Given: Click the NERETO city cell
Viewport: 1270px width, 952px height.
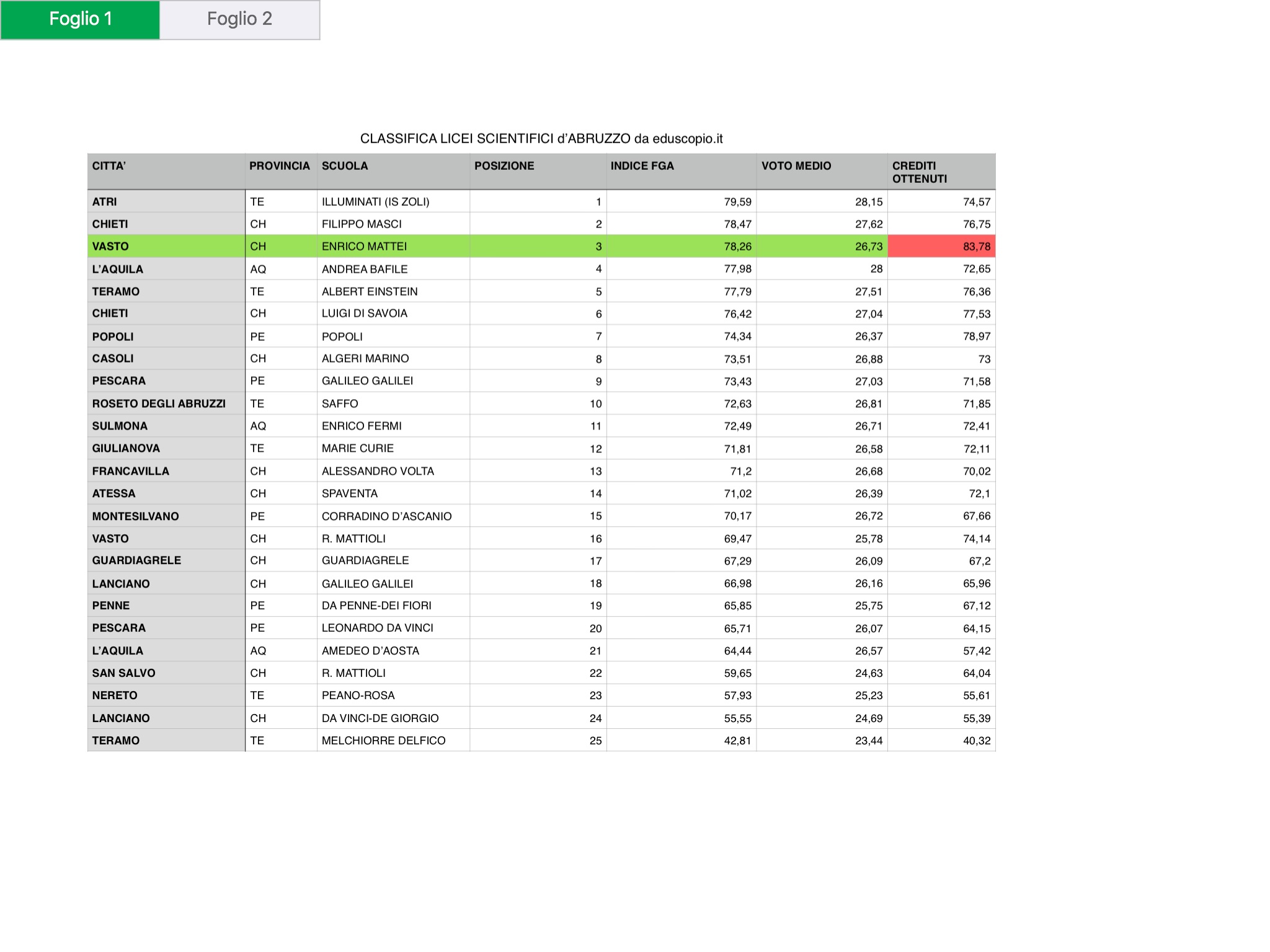Looking at the screenshot, I should [x=166, y=695].
